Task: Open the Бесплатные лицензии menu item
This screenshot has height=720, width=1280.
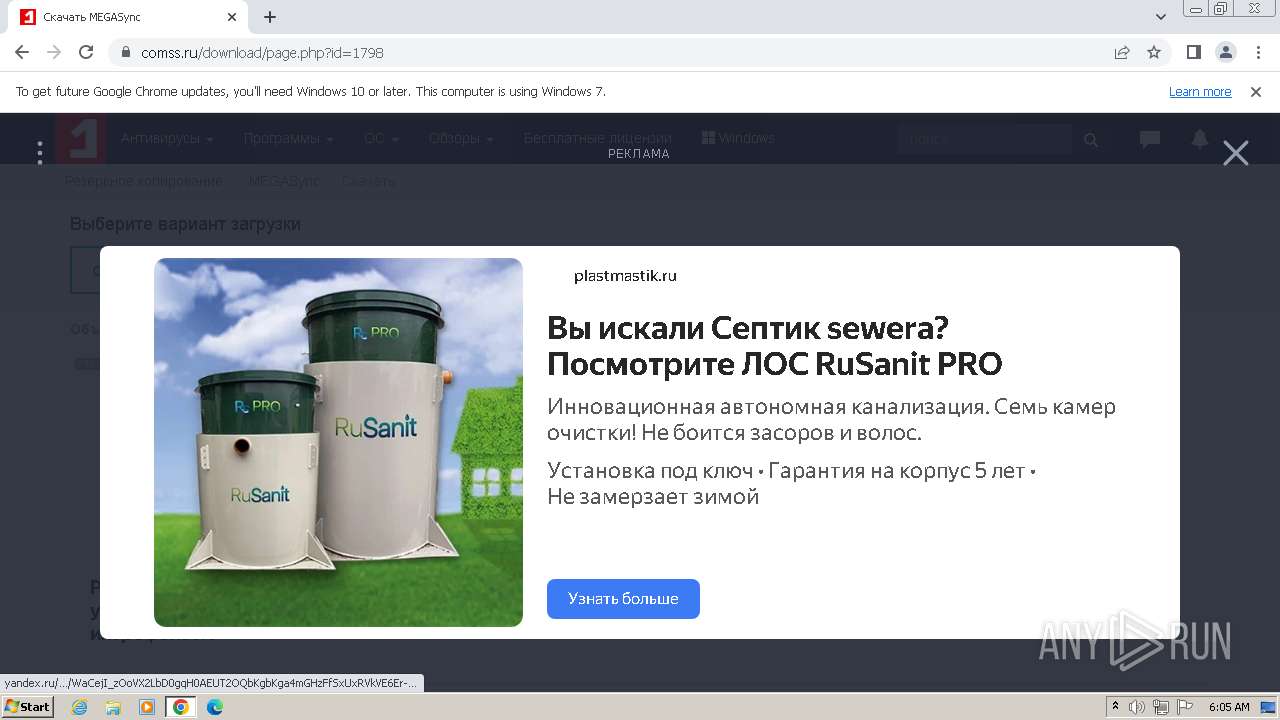Action: coord(598,138)
